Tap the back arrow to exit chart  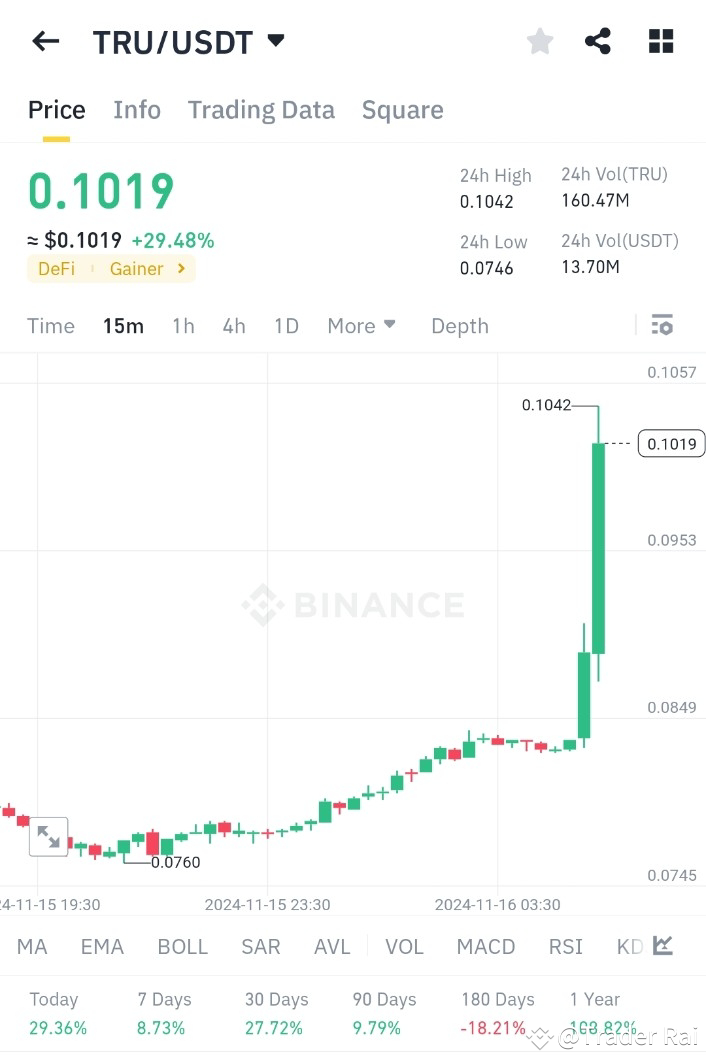pos(46,41)
